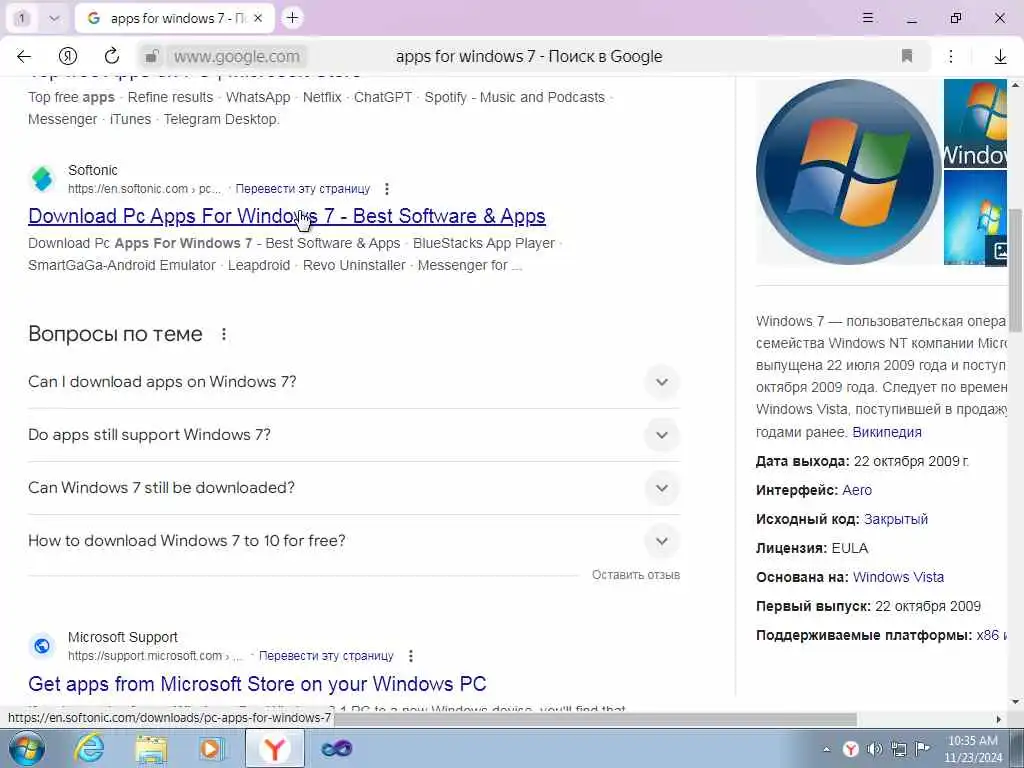
Task: Click the 'Microsoft Support' site name text
Action: click(x=123, y=637)
